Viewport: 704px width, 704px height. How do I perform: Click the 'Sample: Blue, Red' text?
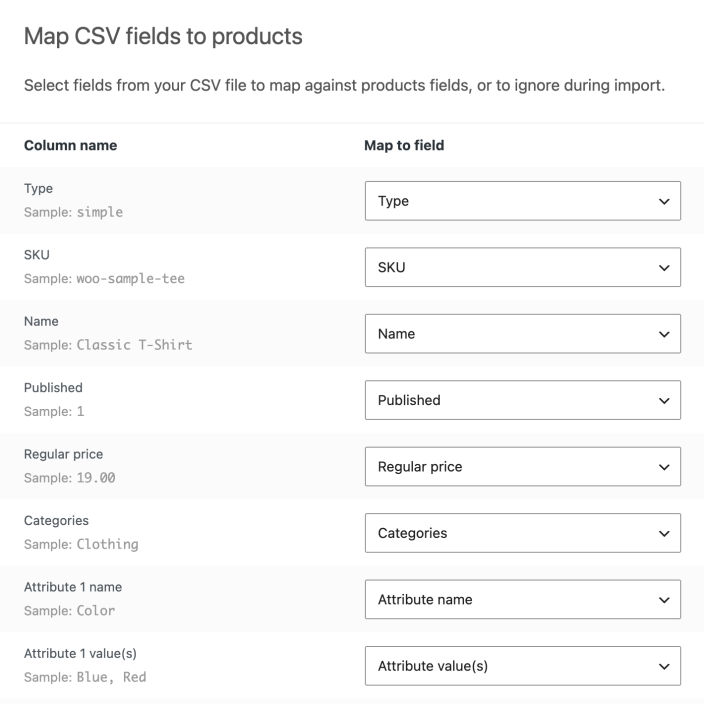85,677
